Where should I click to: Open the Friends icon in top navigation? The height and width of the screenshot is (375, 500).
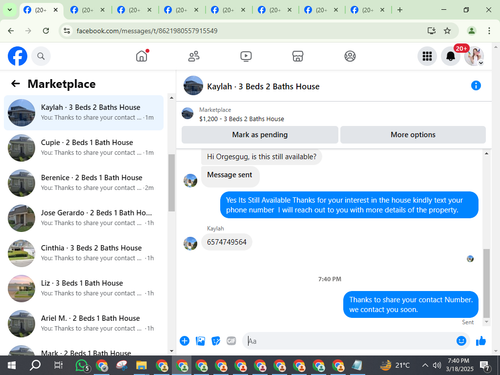click(x=194, y=56)
